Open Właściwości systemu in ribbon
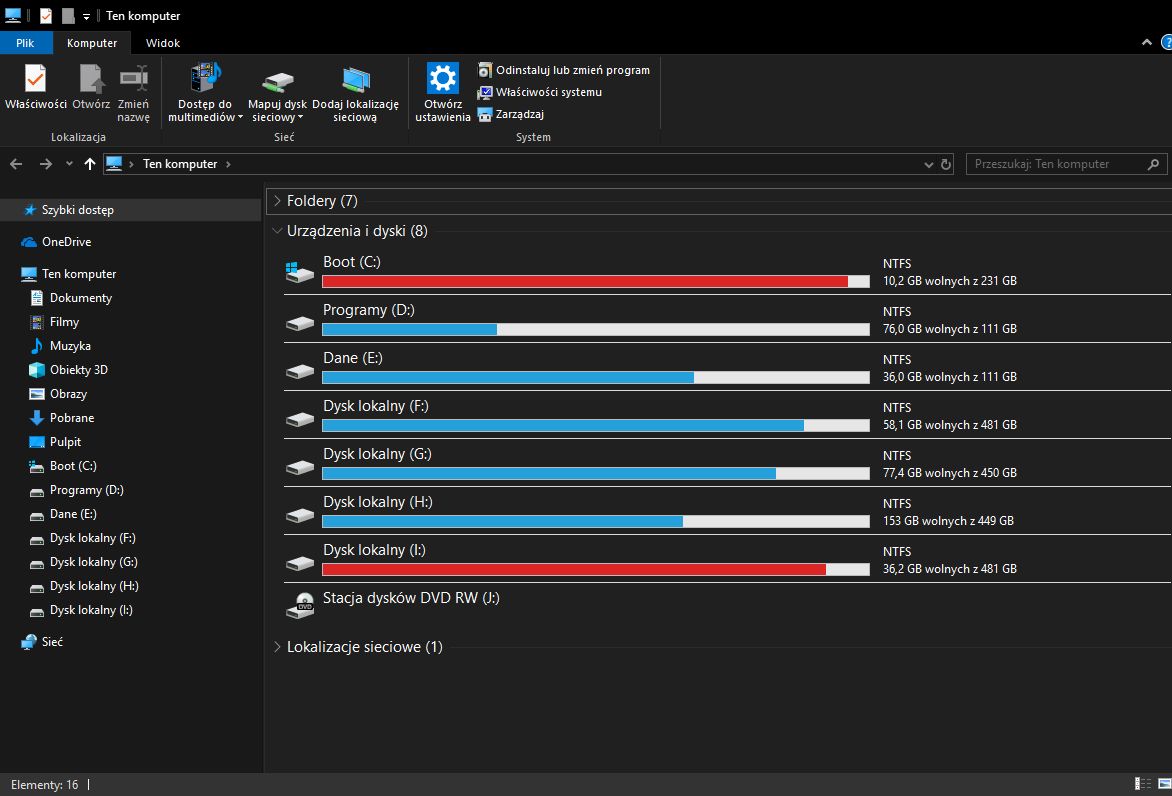 (x=548, y=92)
